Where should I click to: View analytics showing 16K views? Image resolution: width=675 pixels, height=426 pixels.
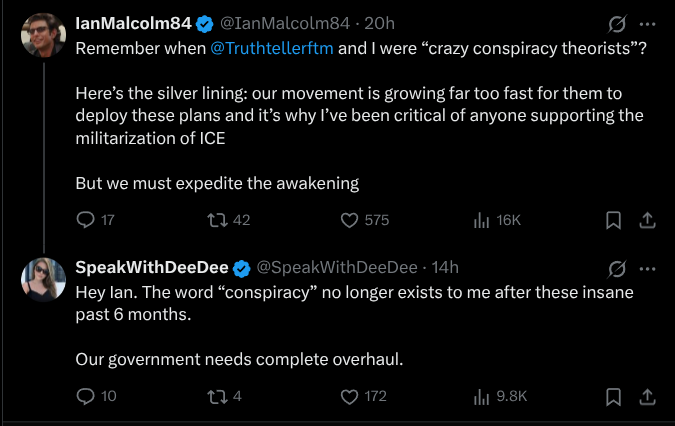coord(480,220)
